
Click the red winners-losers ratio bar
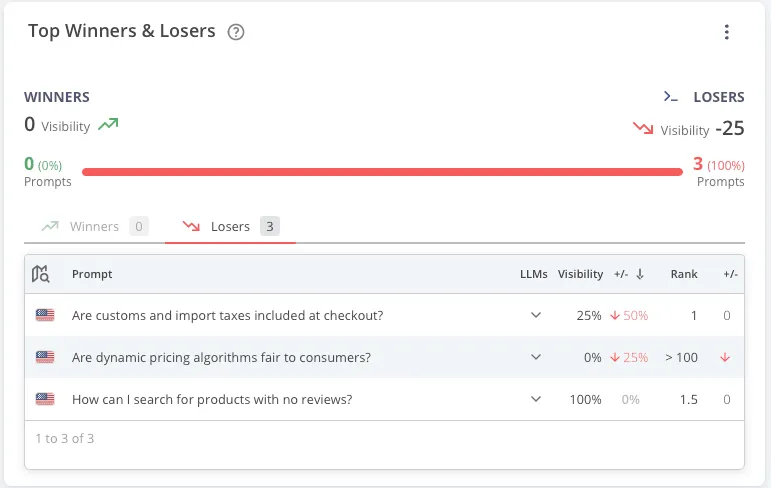click(x=382, y=172)
